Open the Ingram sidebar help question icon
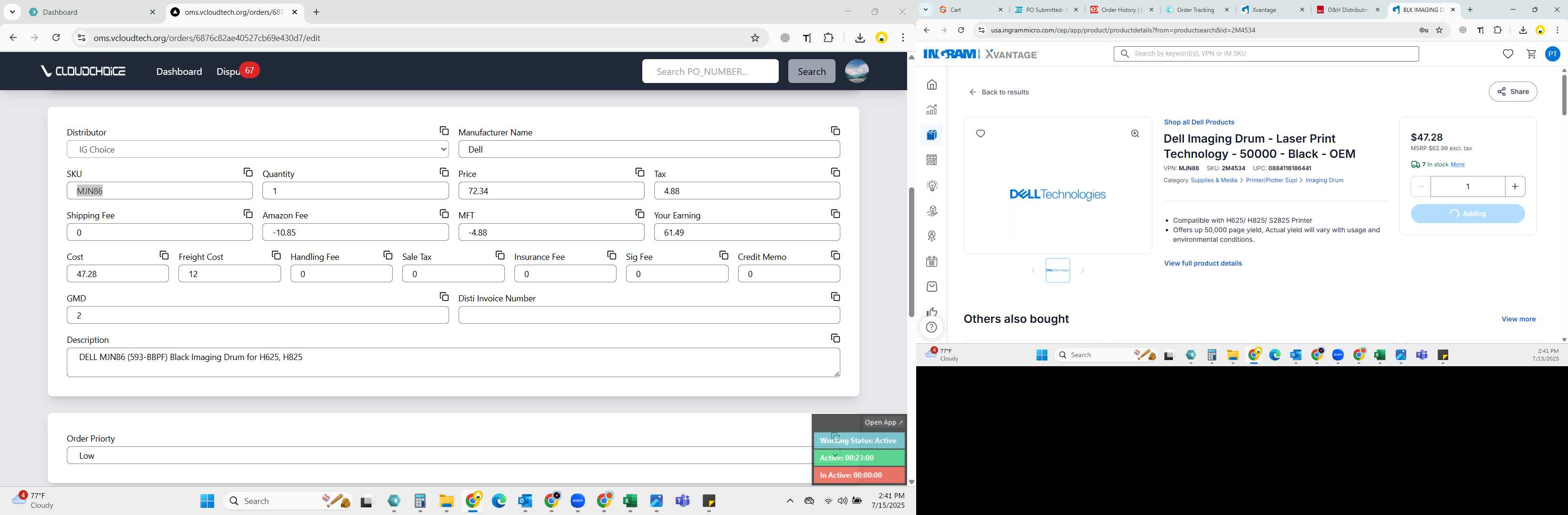Image resolution: width=1568 pixels, height=515 pixels. (932, 327)
